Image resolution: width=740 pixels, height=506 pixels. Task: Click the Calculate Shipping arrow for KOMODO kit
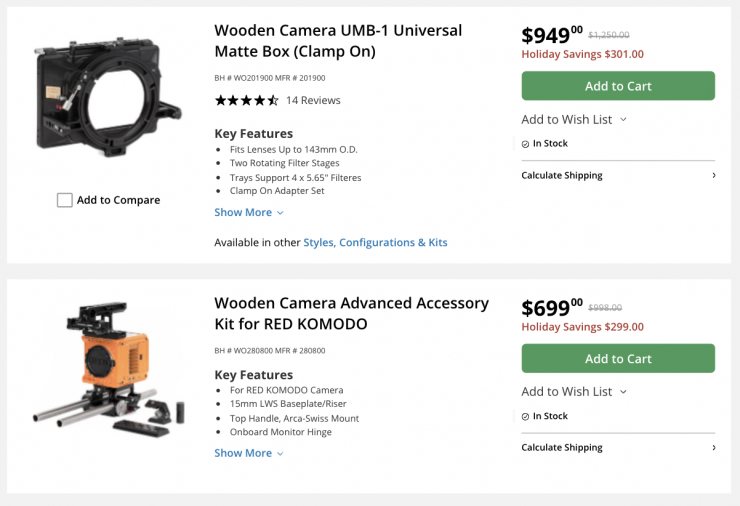pyautogui.click(x=713, y=448)
